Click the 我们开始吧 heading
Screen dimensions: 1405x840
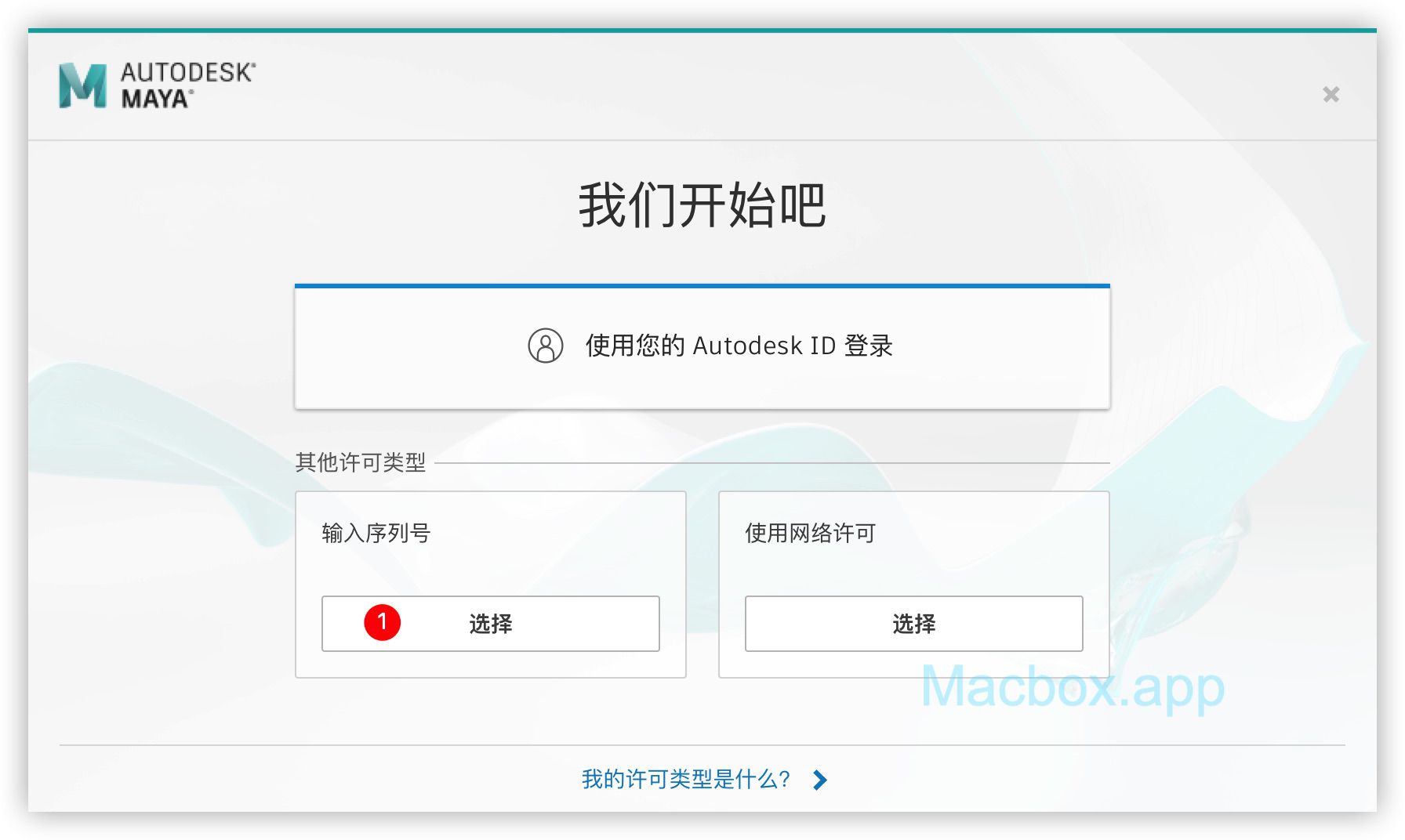702,205
